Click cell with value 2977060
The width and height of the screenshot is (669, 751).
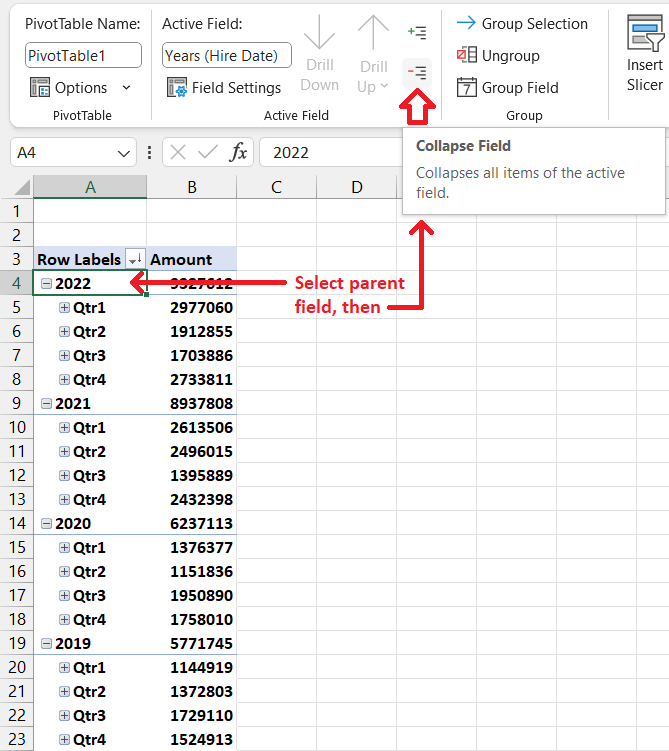[x=192, y=307]
